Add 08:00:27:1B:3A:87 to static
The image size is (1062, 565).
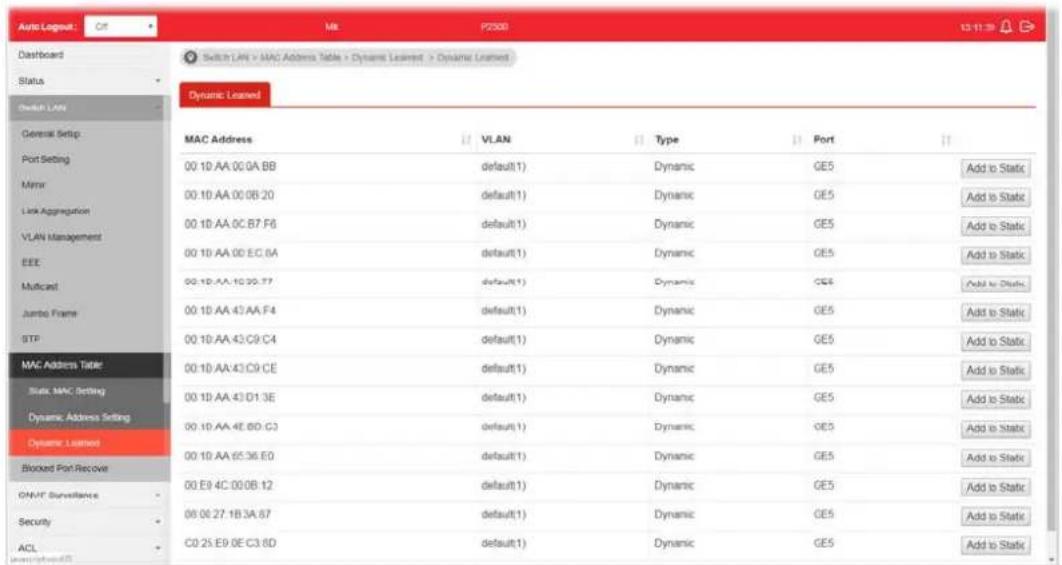click(995, 516)
